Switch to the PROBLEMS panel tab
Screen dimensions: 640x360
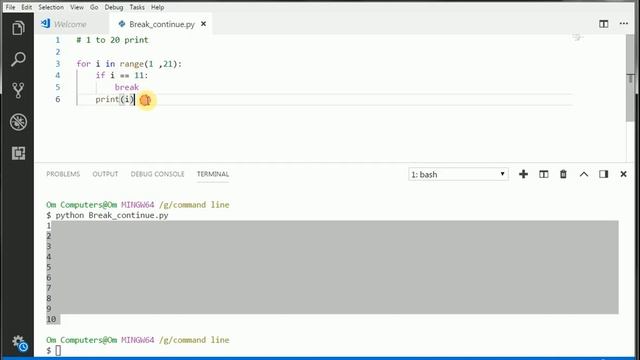pyautogui.click(x=63, y=174)
